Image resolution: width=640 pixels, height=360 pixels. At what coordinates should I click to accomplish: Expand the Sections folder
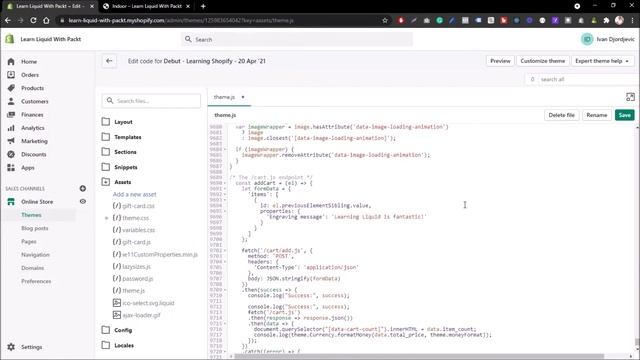pyautogui.click(x=125, y=152)
